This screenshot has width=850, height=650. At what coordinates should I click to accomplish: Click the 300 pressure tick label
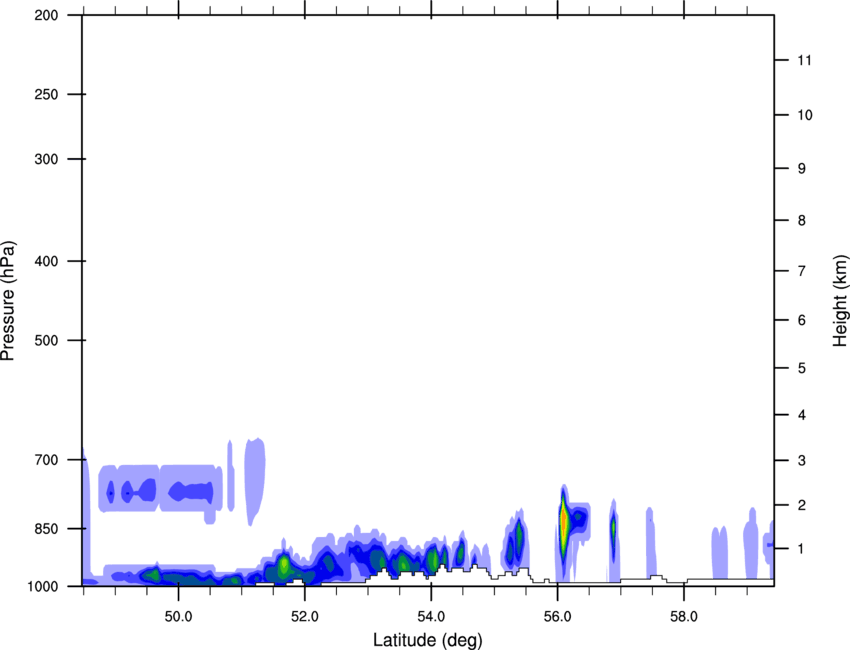coord(46,159)
